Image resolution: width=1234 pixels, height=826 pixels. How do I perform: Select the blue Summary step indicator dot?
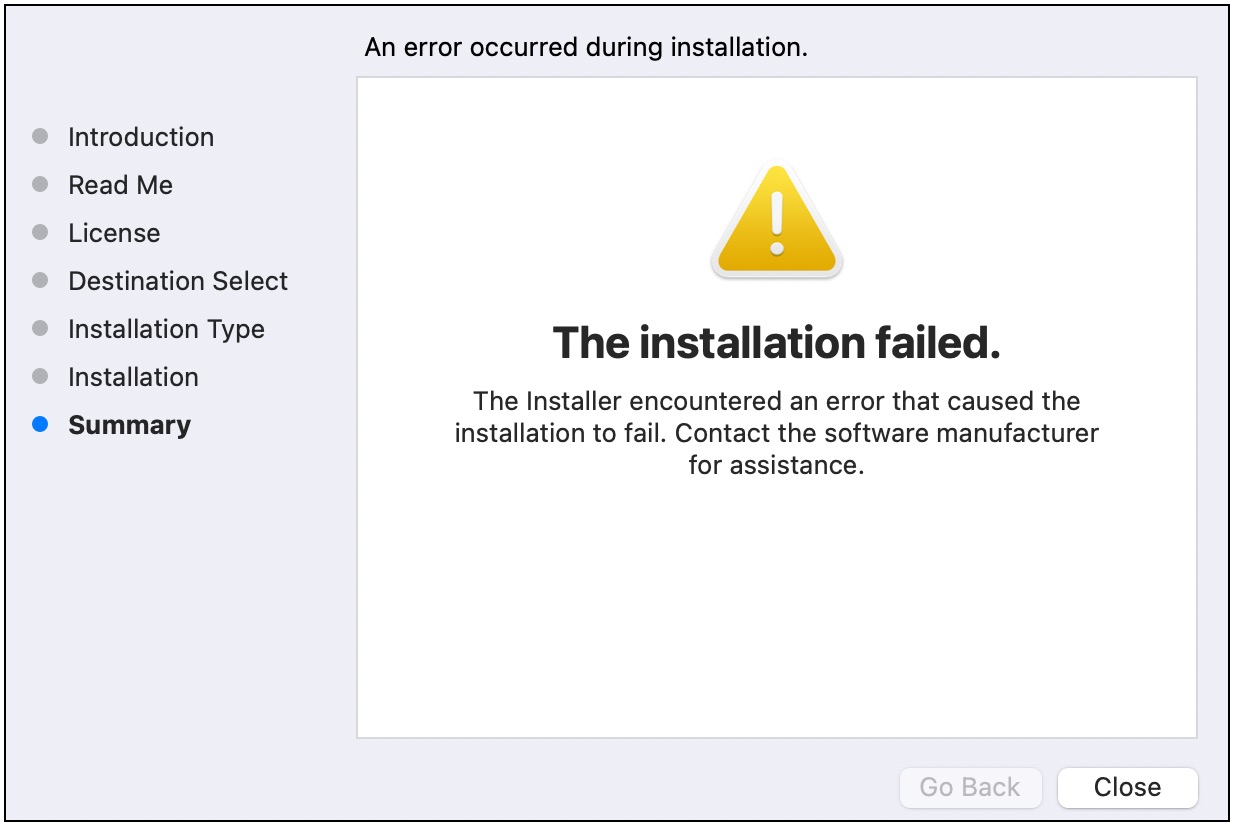pyautogui.click(x=41, y=425)
